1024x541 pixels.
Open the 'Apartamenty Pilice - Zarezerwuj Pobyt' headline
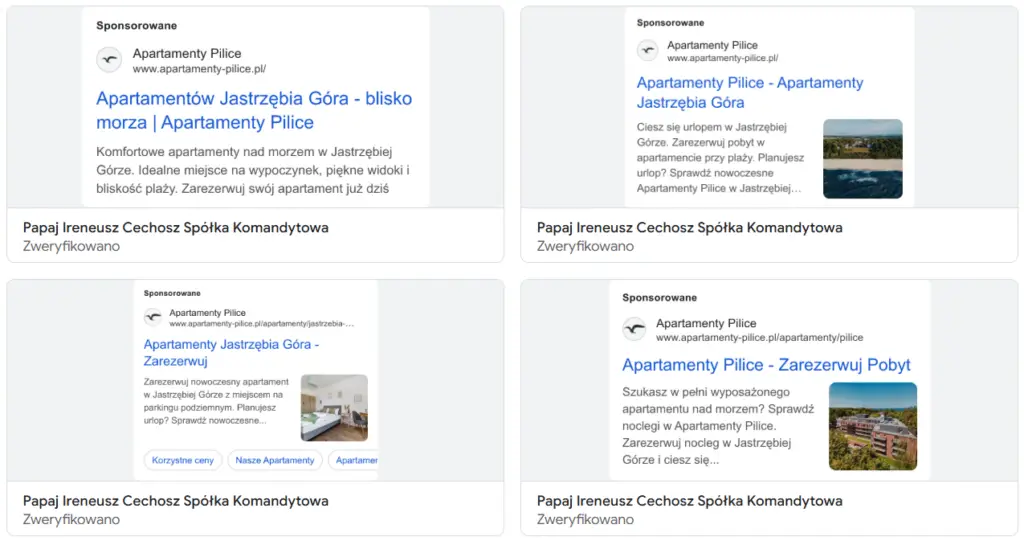(766, 365)
